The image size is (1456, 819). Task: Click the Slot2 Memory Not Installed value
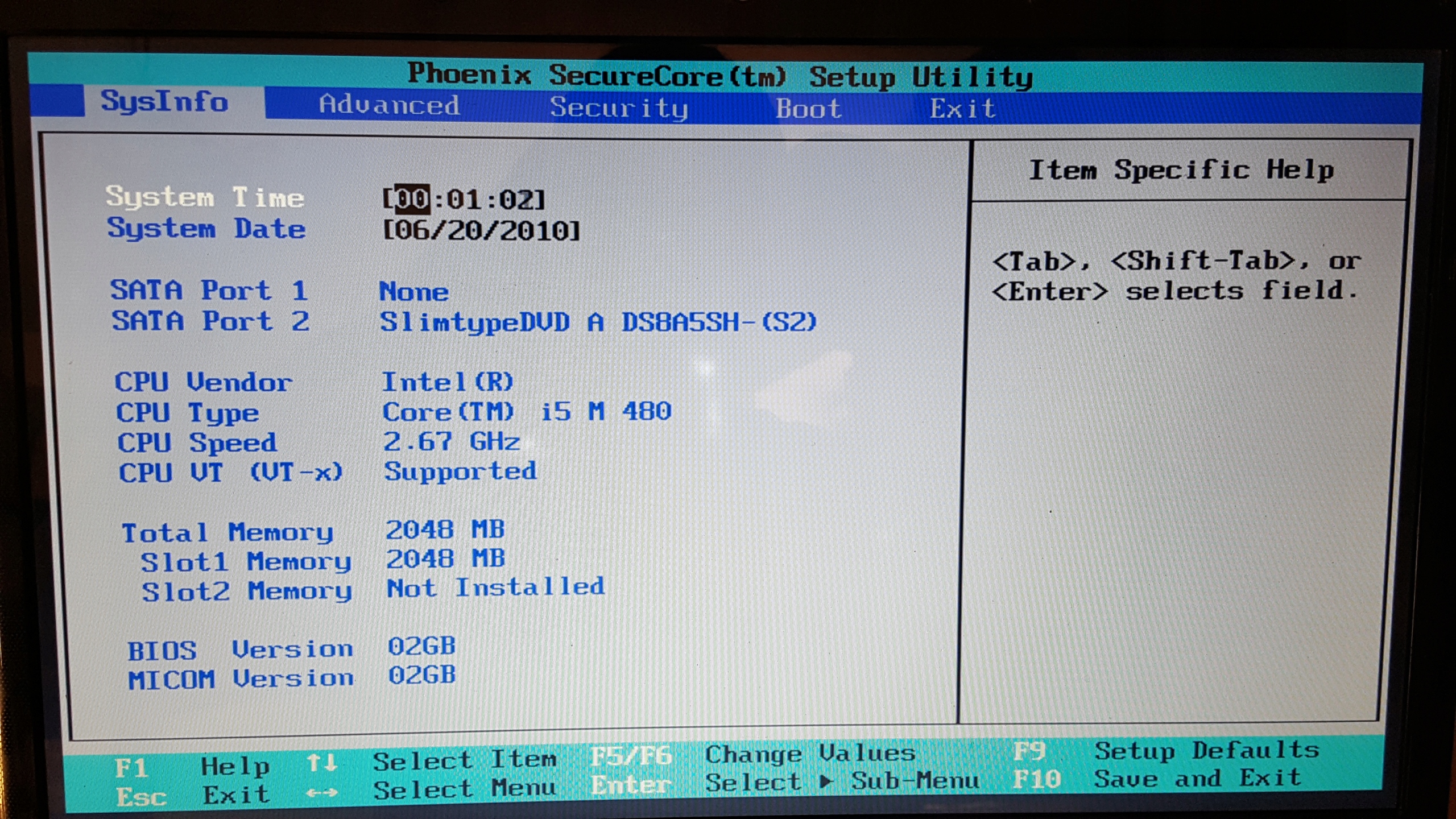[x=495, y=588]
